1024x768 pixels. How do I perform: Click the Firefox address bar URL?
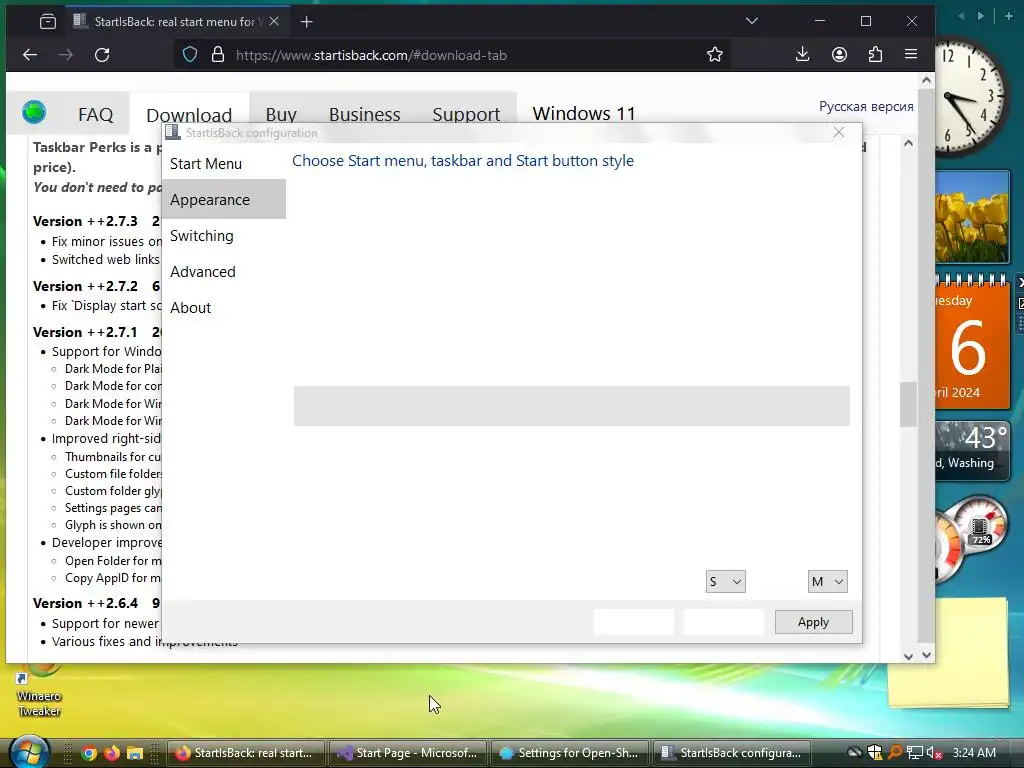coord(371,56)
